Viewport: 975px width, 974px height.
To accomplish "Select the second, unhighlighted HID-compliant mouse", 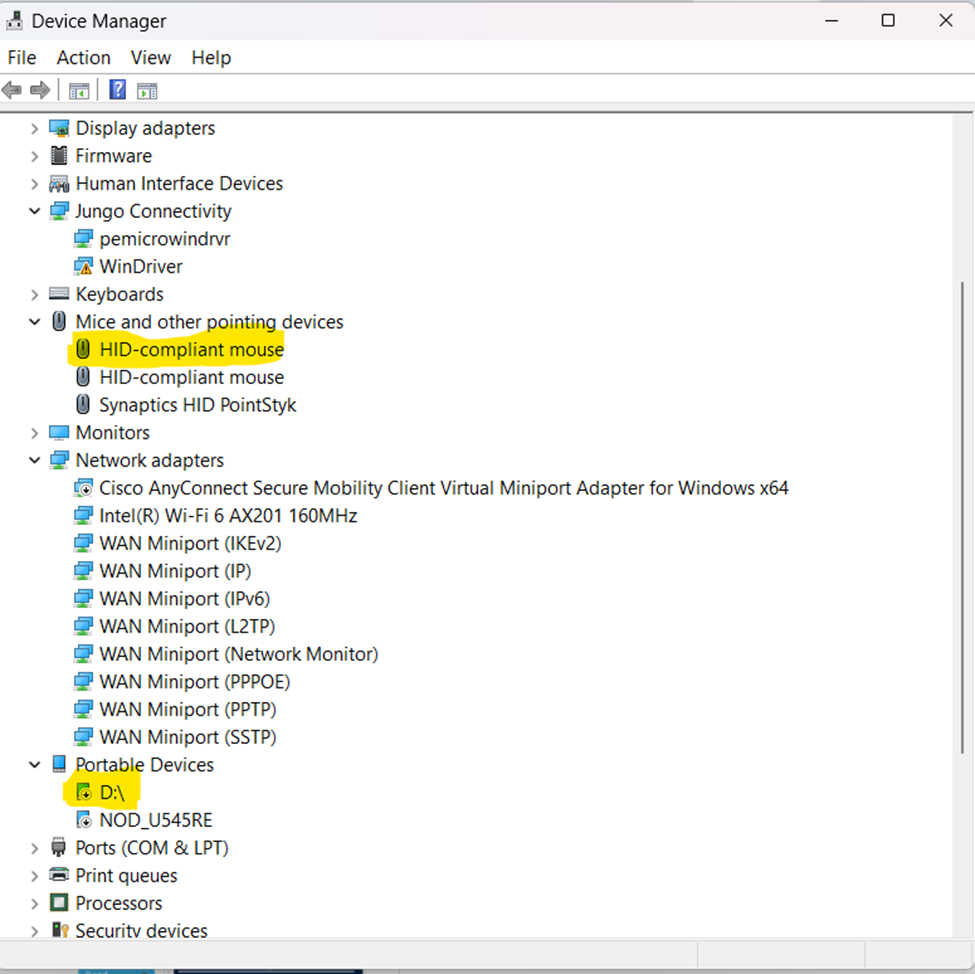I will (192, 378).
